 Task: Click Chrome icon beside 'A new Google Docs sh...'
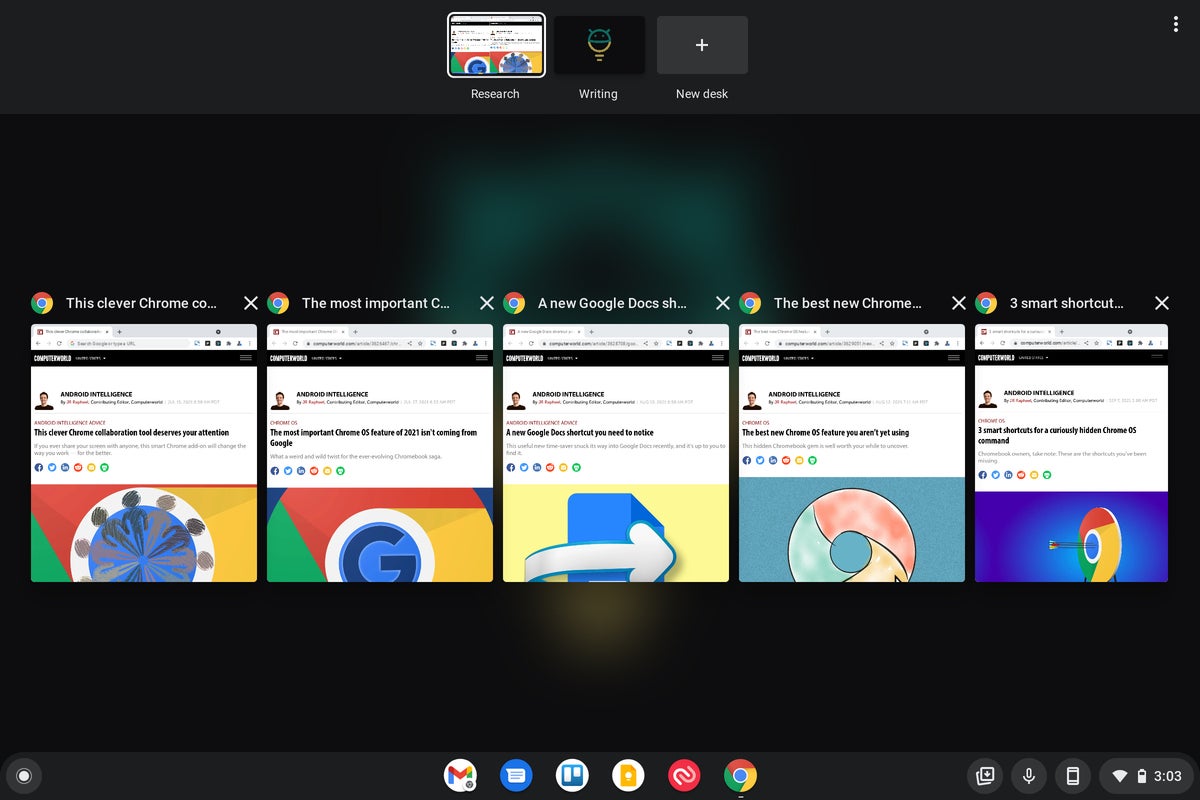pos(514,303)
